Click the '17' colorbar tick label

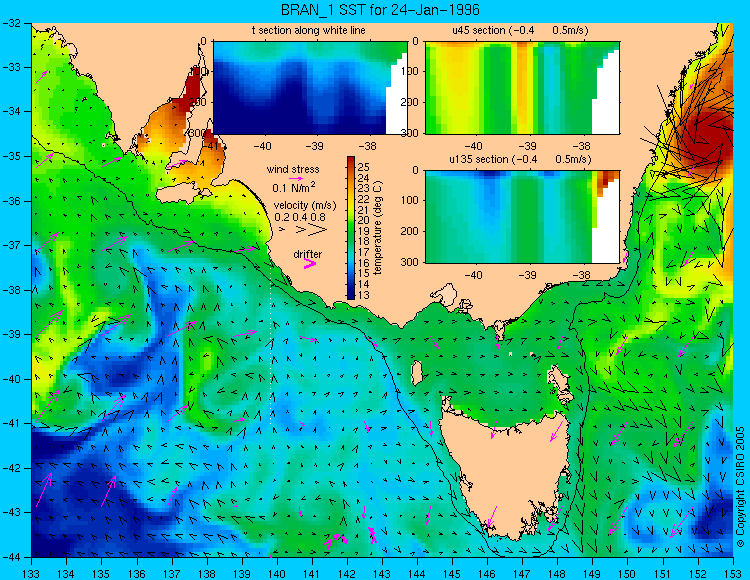tap(364, 252)
